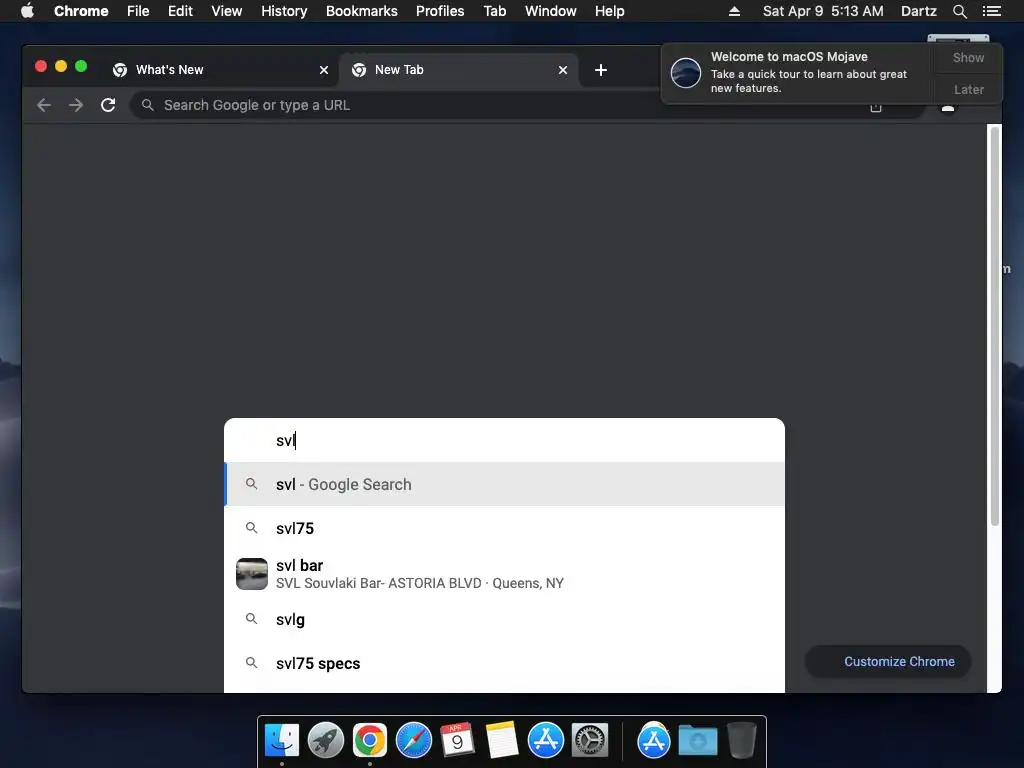The height and width of the screenshot is (768, 1024).
Task: Click the Chrome profile avatar icon
Action: pyautogui.click(x=948, y=107)
